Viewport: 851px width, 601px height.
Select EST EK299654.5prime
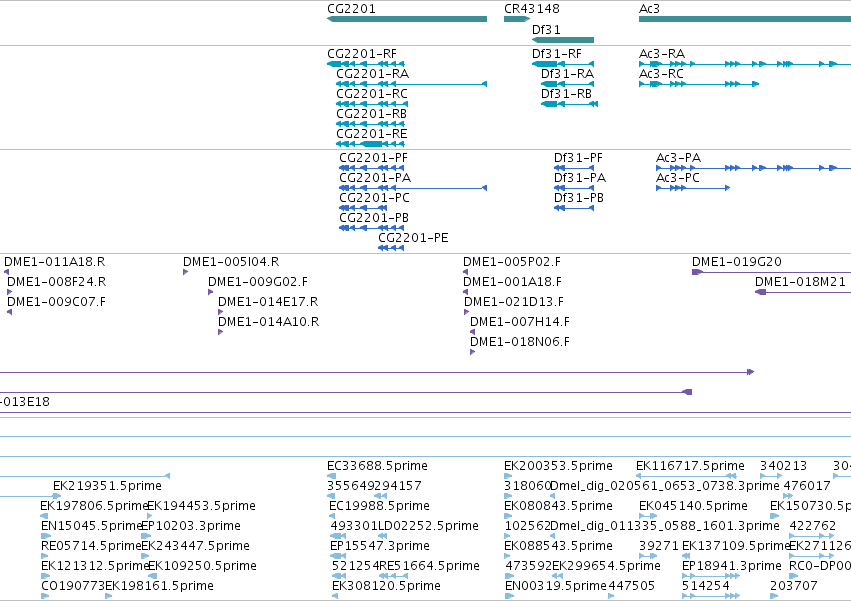tap(606, 566)
